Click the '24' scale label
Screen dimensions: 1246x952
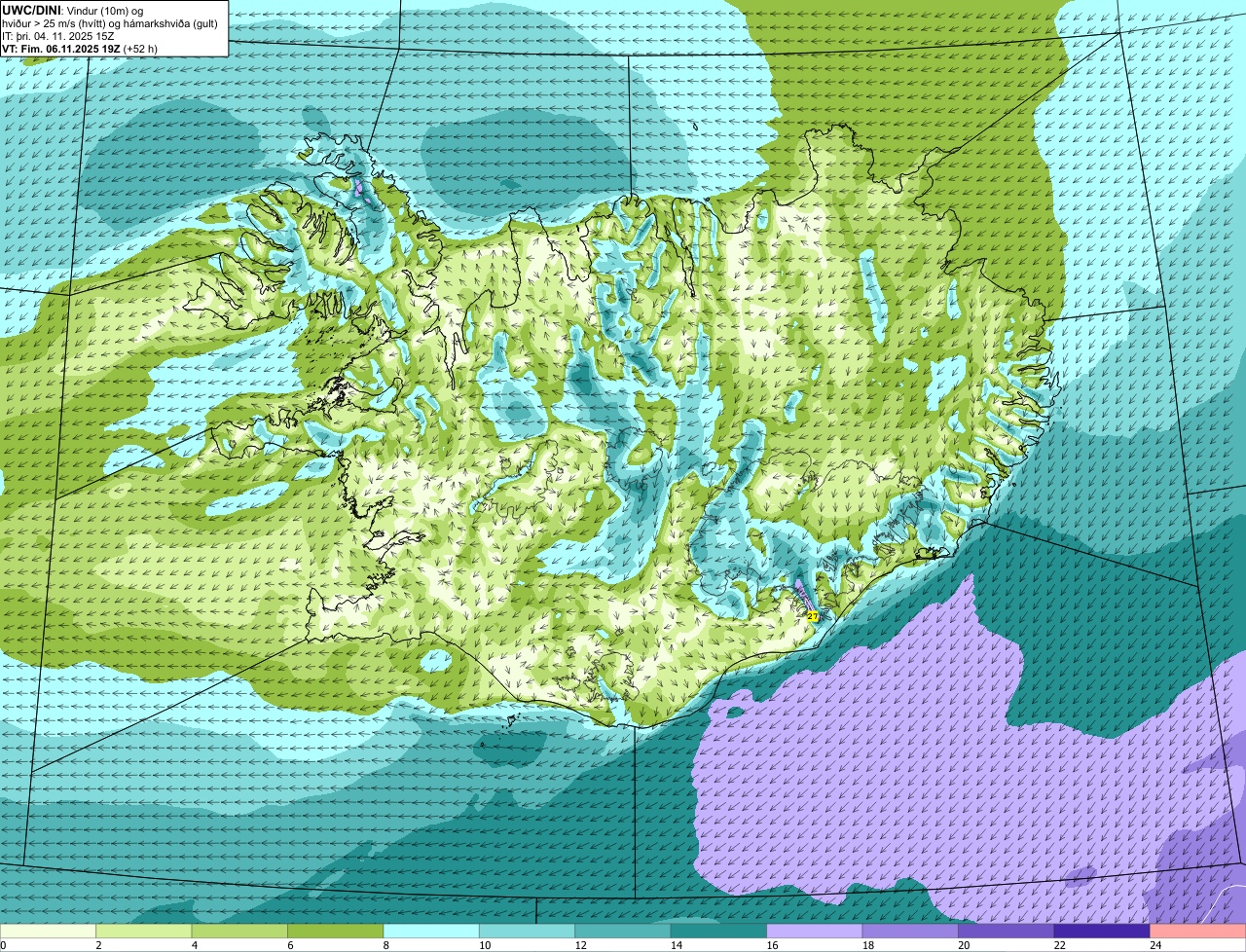[x=1155, y=945]
